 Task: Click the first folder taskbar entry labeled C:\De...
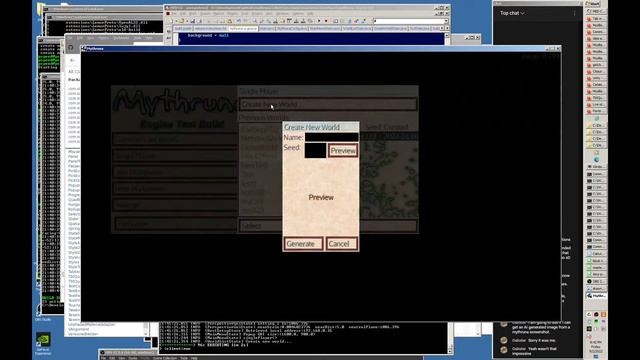click(596, 125)
